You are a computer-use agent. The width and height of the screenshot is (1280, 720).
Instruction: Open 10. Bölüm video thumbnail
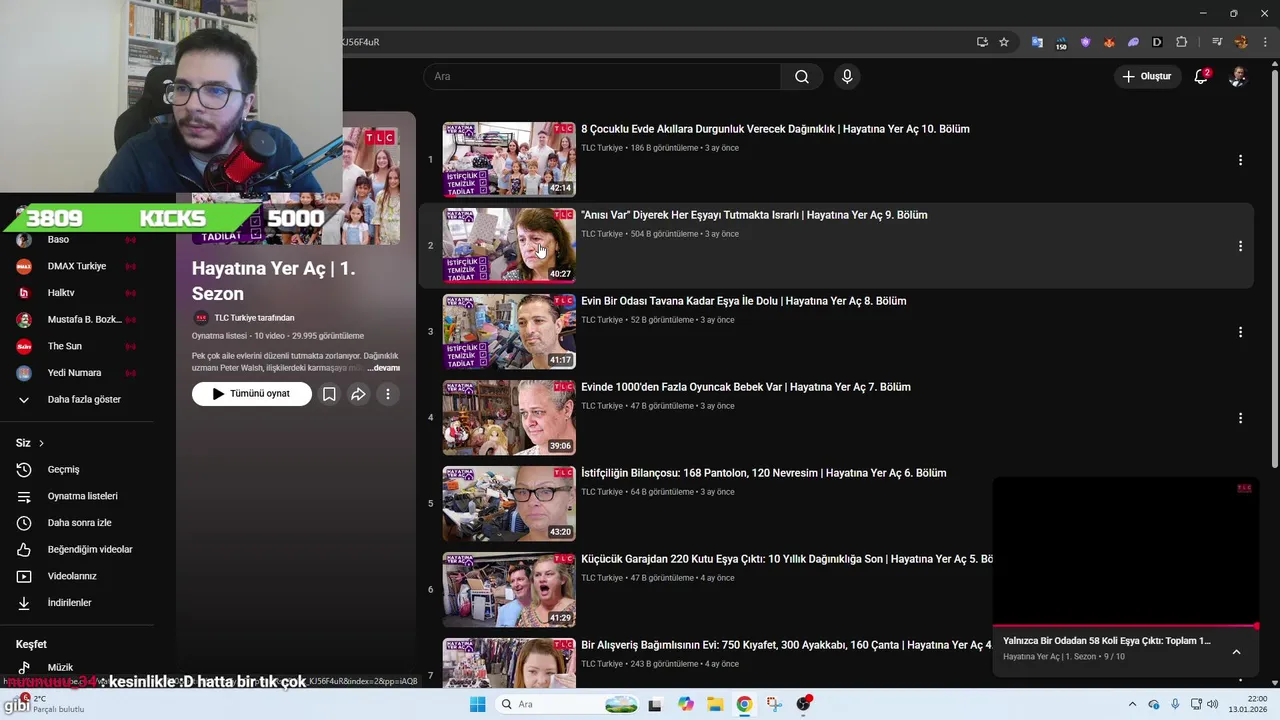[x=509, y=159]
